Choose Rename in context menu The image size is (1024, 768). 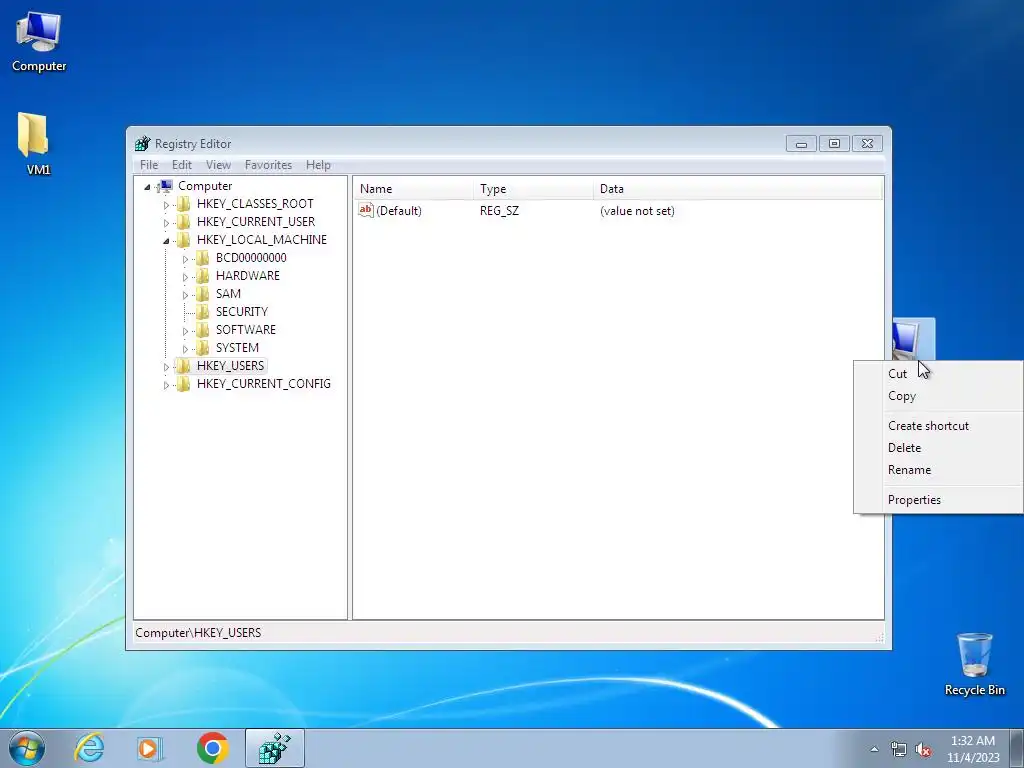pyautogui.click(x=939, y=470)
